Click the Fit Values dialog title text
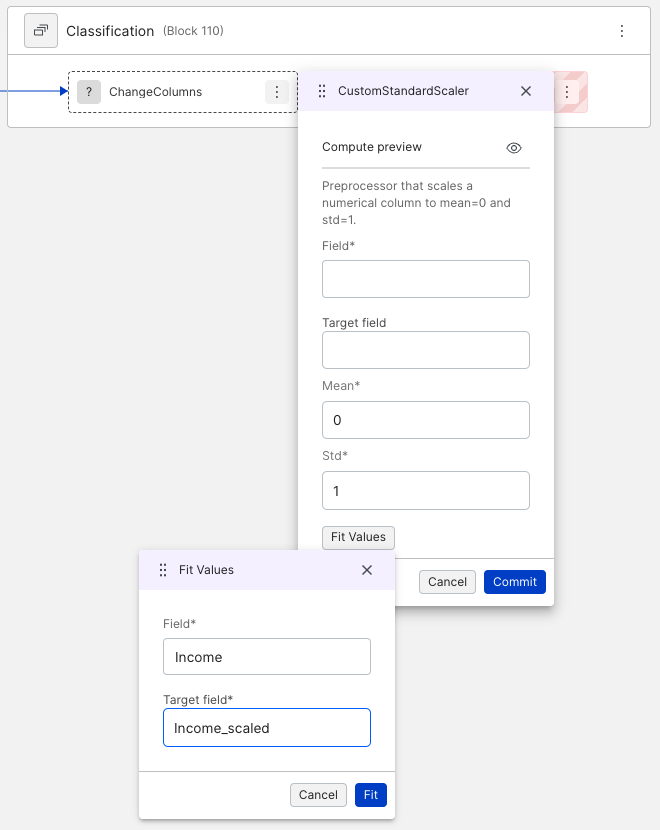Screen dimensions: 660x830 point(206,570)
